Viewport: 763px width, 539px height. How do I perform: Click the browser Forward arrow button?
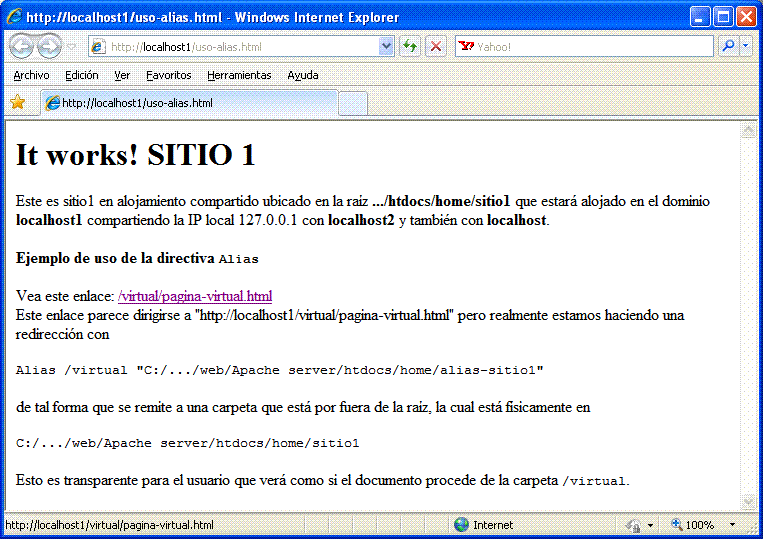(x=48, y=47)
